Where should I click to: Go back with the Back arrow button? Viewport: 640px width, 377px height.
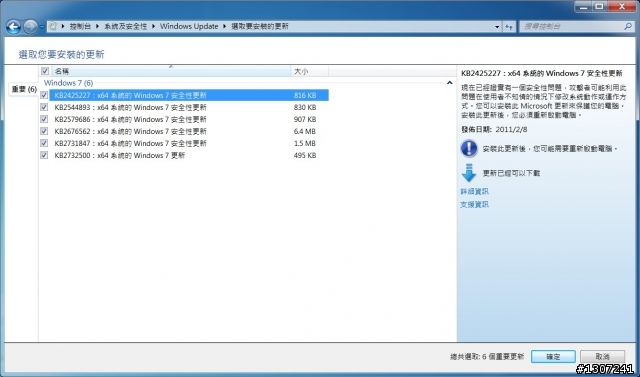point(13,27)
